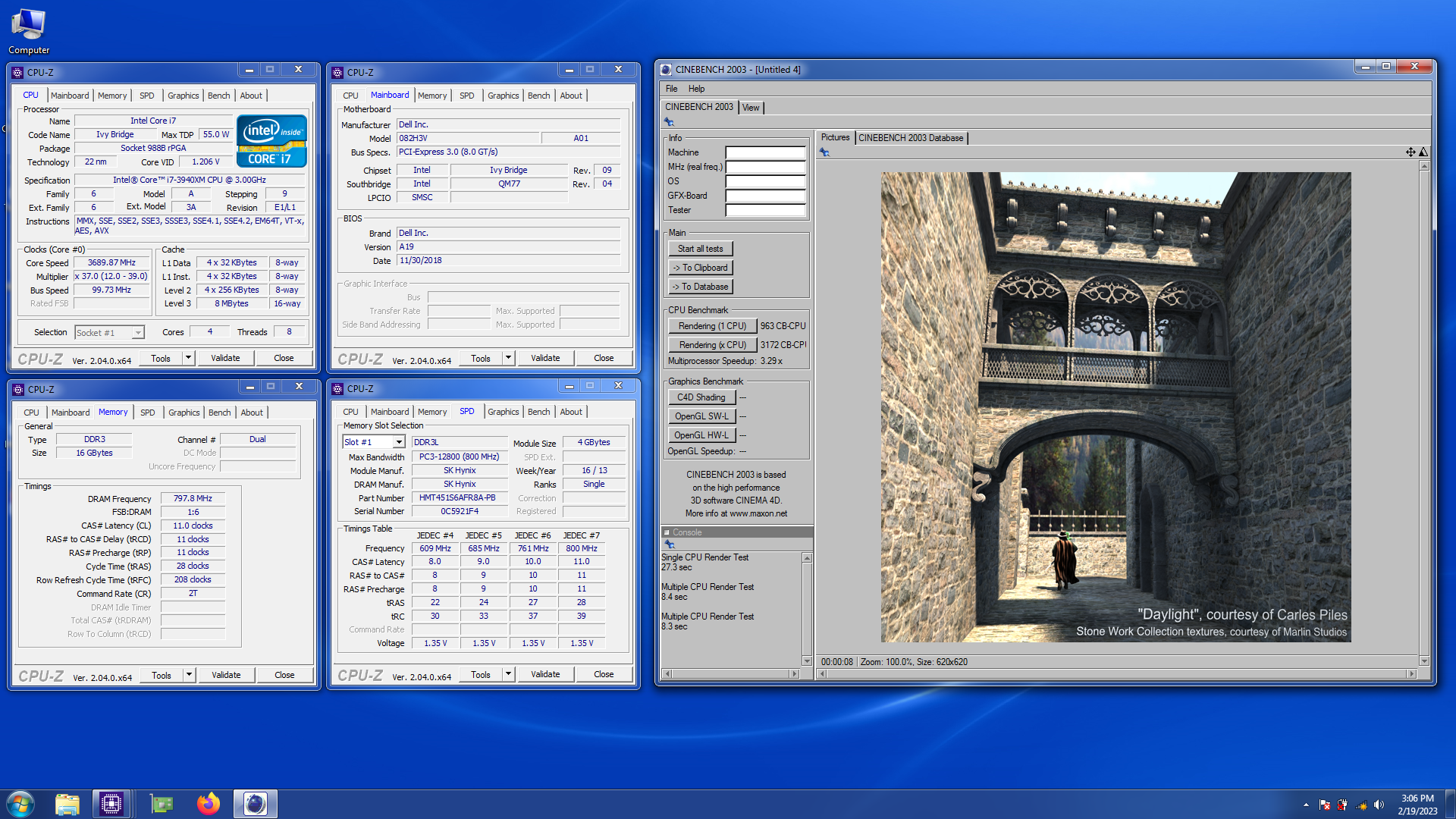Click the Intel Core i7 logo
1456x819 pixels.
[271, 141]
